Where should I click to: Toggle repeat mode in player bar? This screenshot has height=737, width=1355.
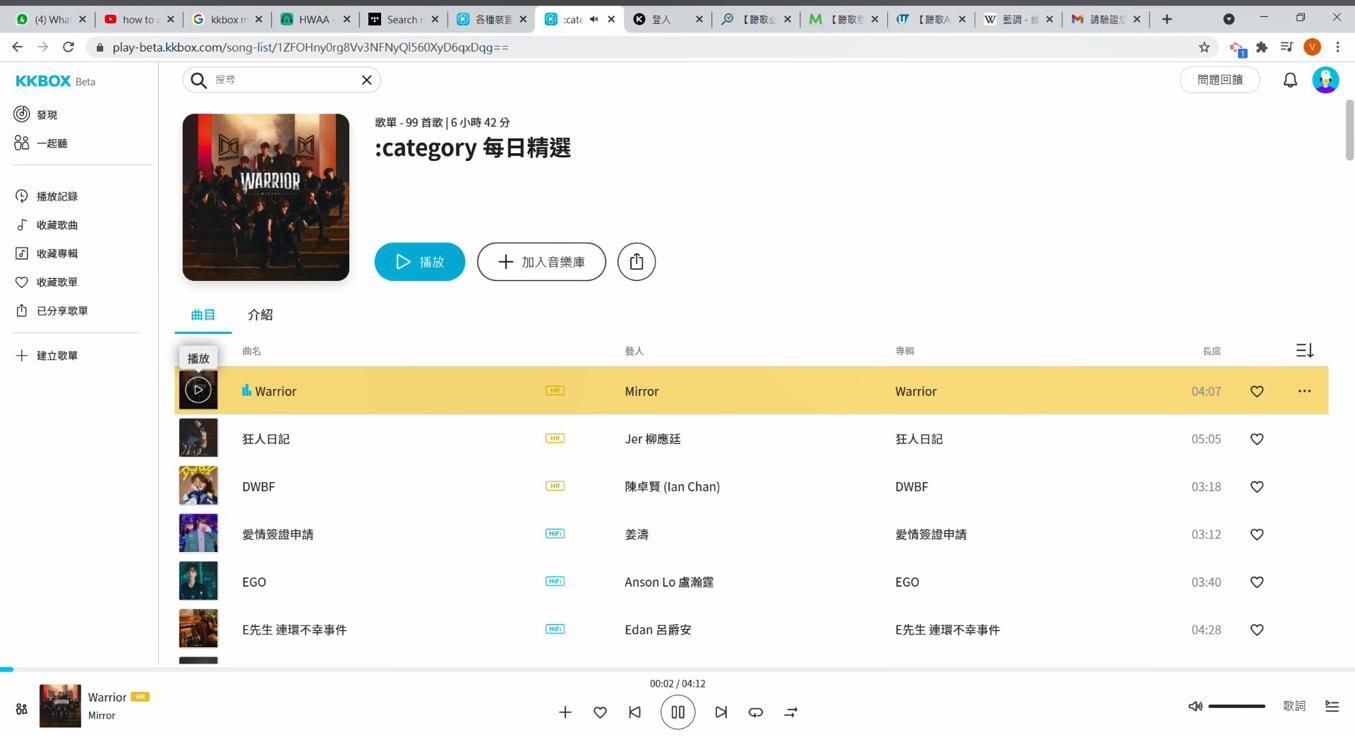755,712
